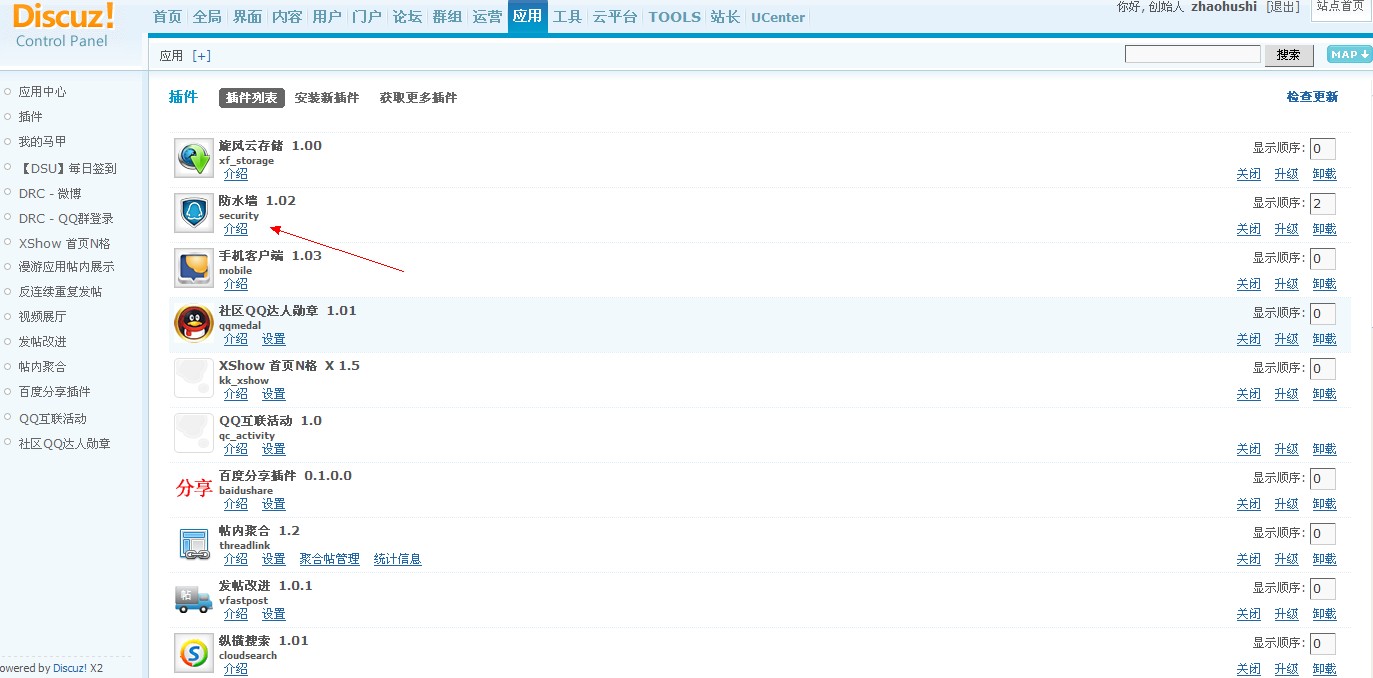The height and width of the screenshot is (678, 1373).
Task: Switch to the 安装新插件 tab
Action: pos(327,98)
